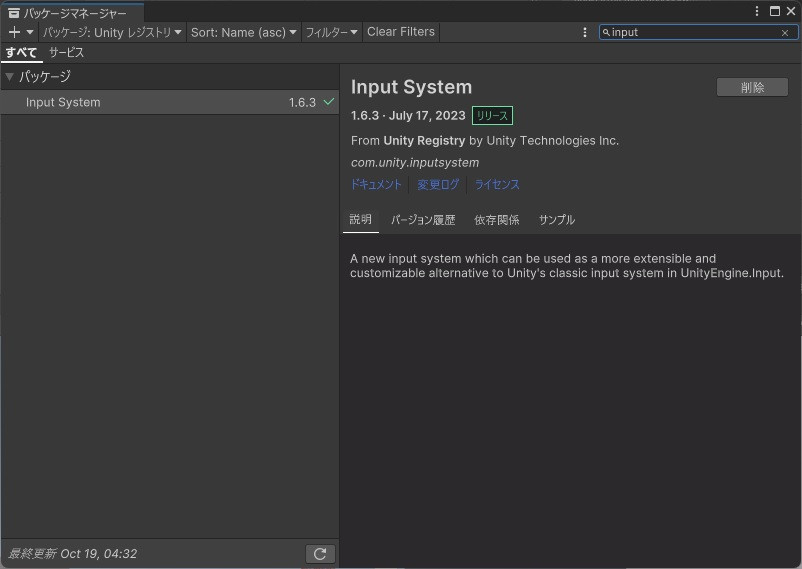Viewport: 802px width, 569px height.
Task: Switch to the バージョン履歴 tab
Action: 423,220
